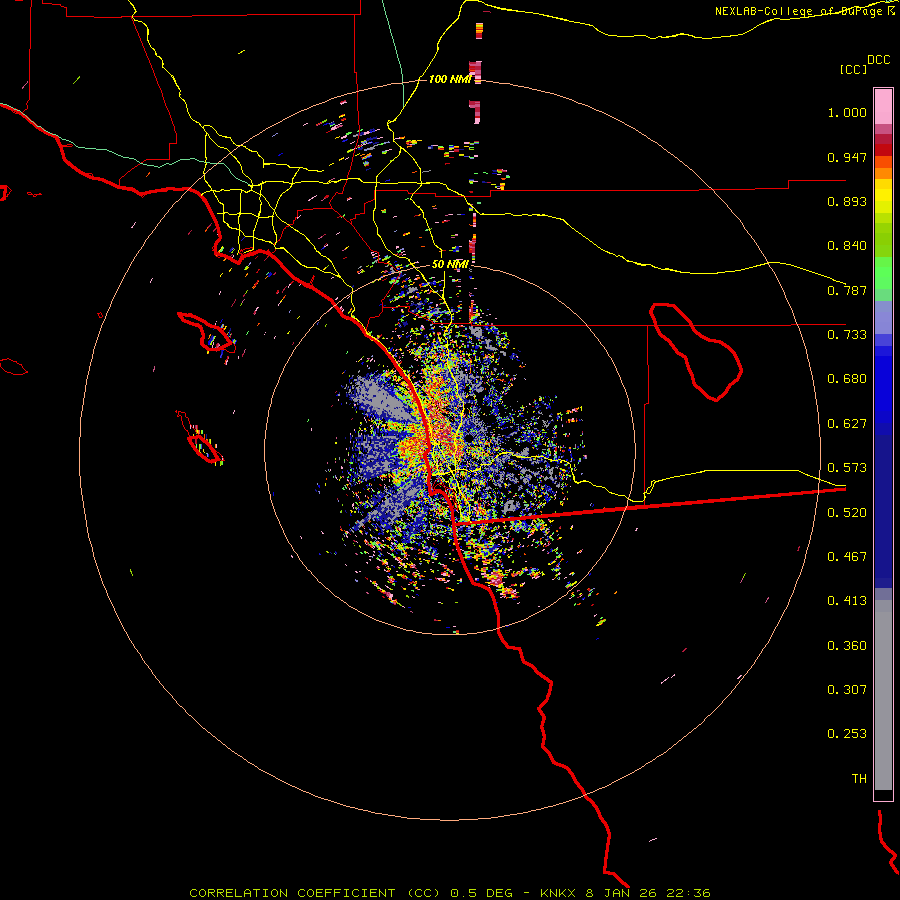
Task: Click the [CC] legend unit label
Action: click(853, 69)
